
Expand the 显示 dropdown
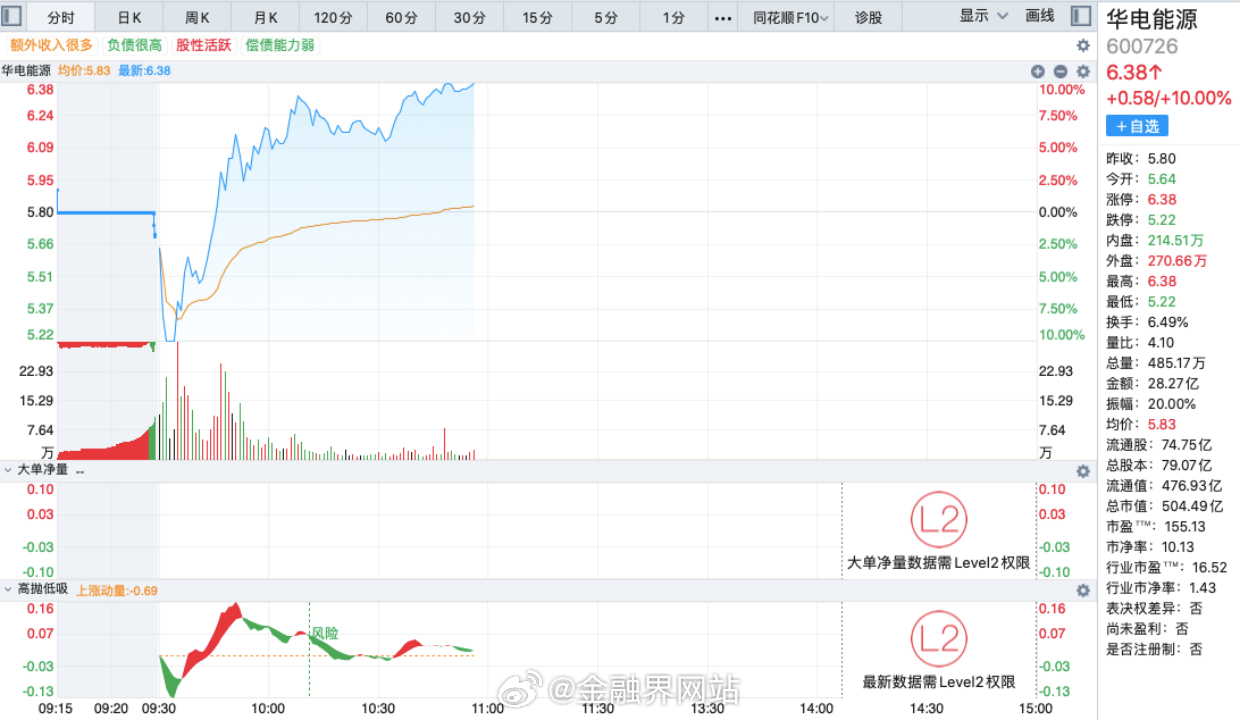[x=984, y=16]
